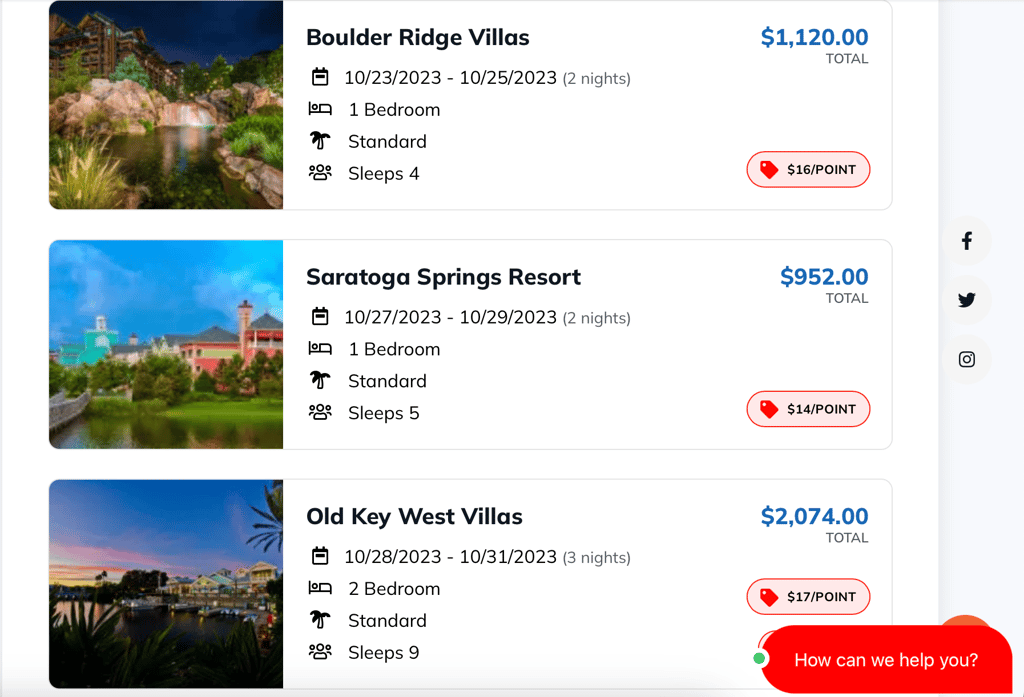Click the Facebook share icon

(966, 241)
